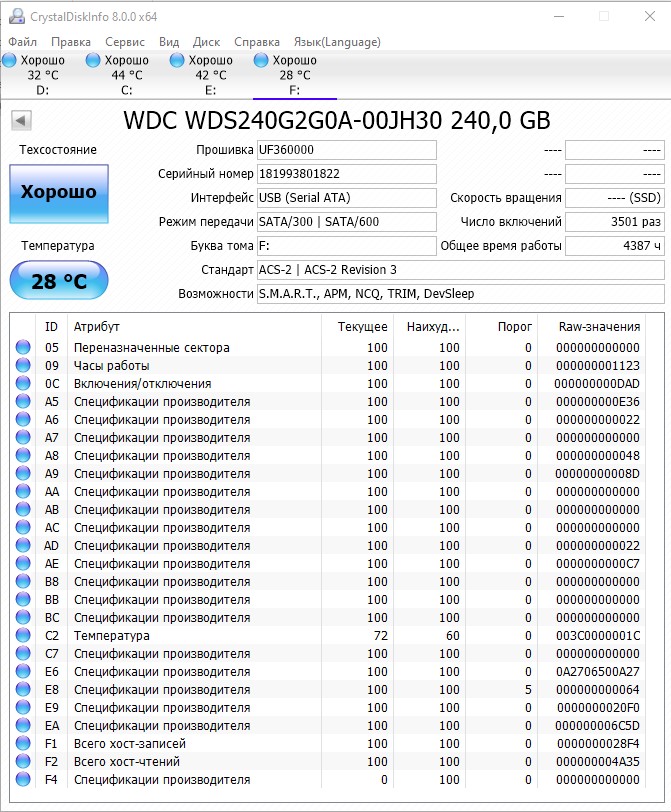Click the 28 °C temperature button
The image size is (671, 812).
click(x=59, y=281)
